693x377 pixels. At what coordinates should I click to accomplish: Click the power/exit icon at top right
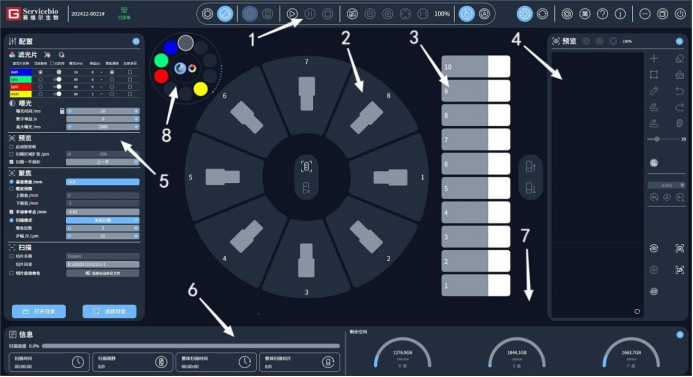tap(680, 14)
